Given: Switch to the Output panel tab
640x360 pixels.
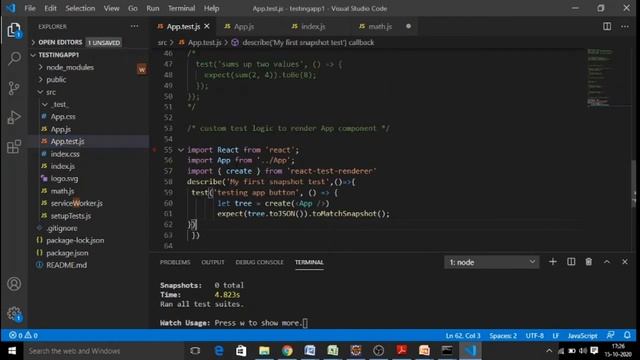Looking at the screenshot, I should click(x=213, y=262).
